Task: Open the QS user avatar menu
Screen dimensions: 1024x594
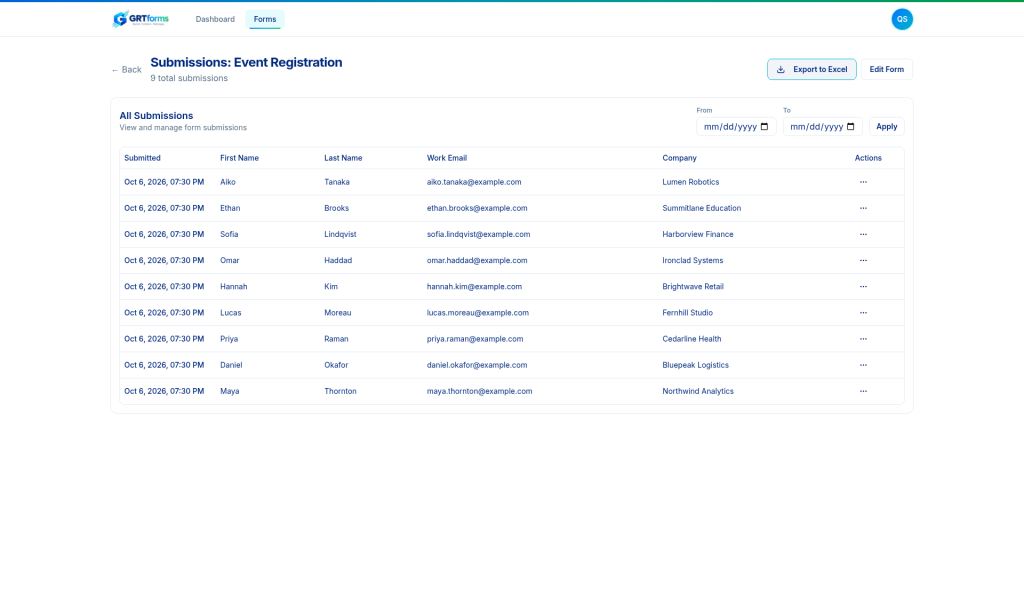Action: [902, 19]
